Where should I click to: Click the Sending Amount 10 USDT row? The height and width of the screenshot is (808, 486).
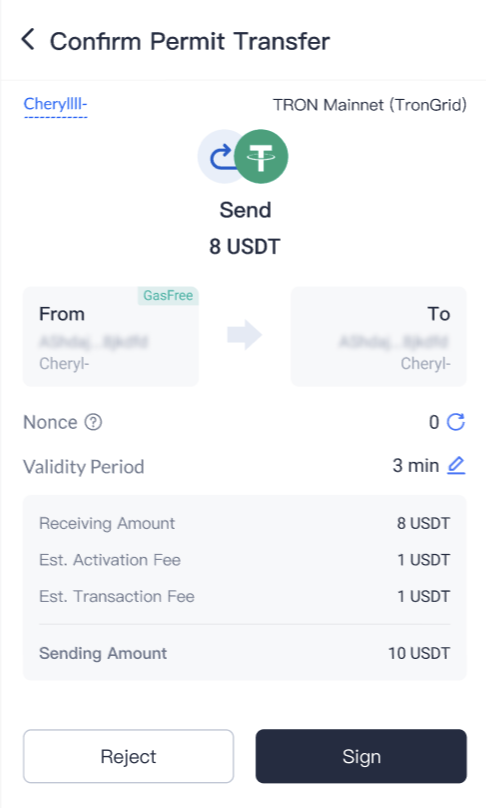click(x=245, y=653)
